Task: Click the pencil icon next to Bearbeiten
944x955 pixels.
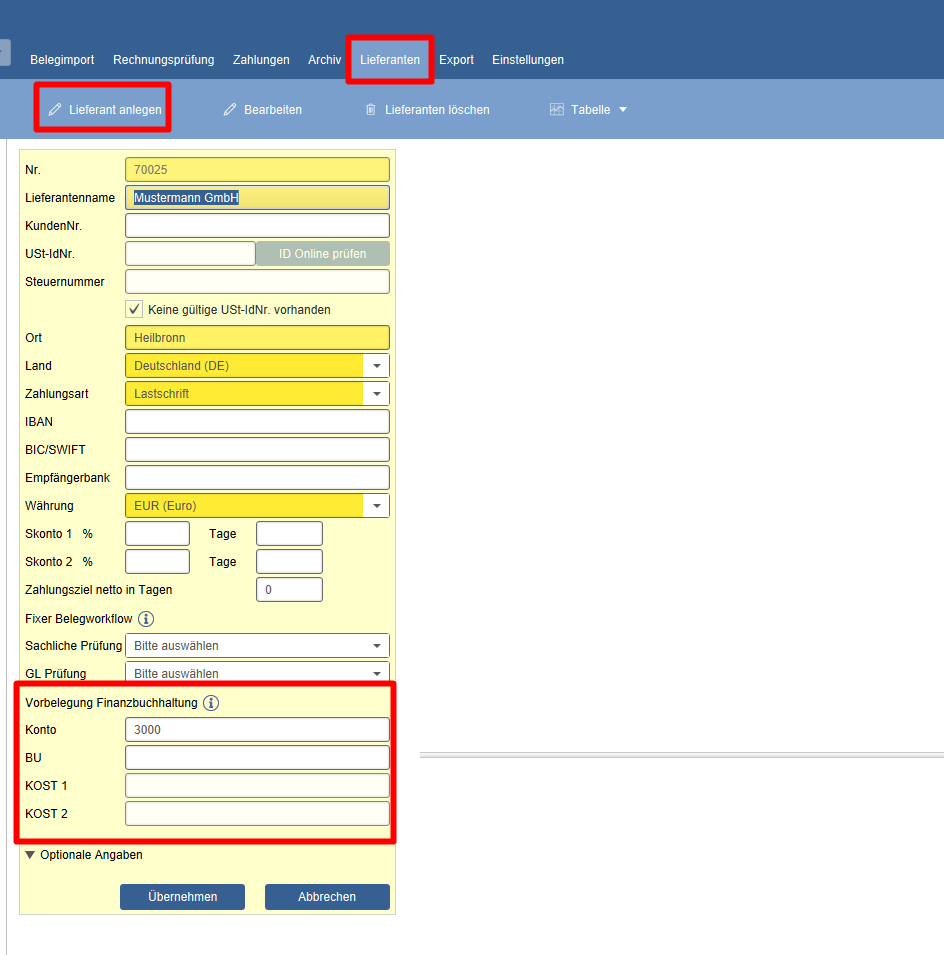Action: [230, 110]
